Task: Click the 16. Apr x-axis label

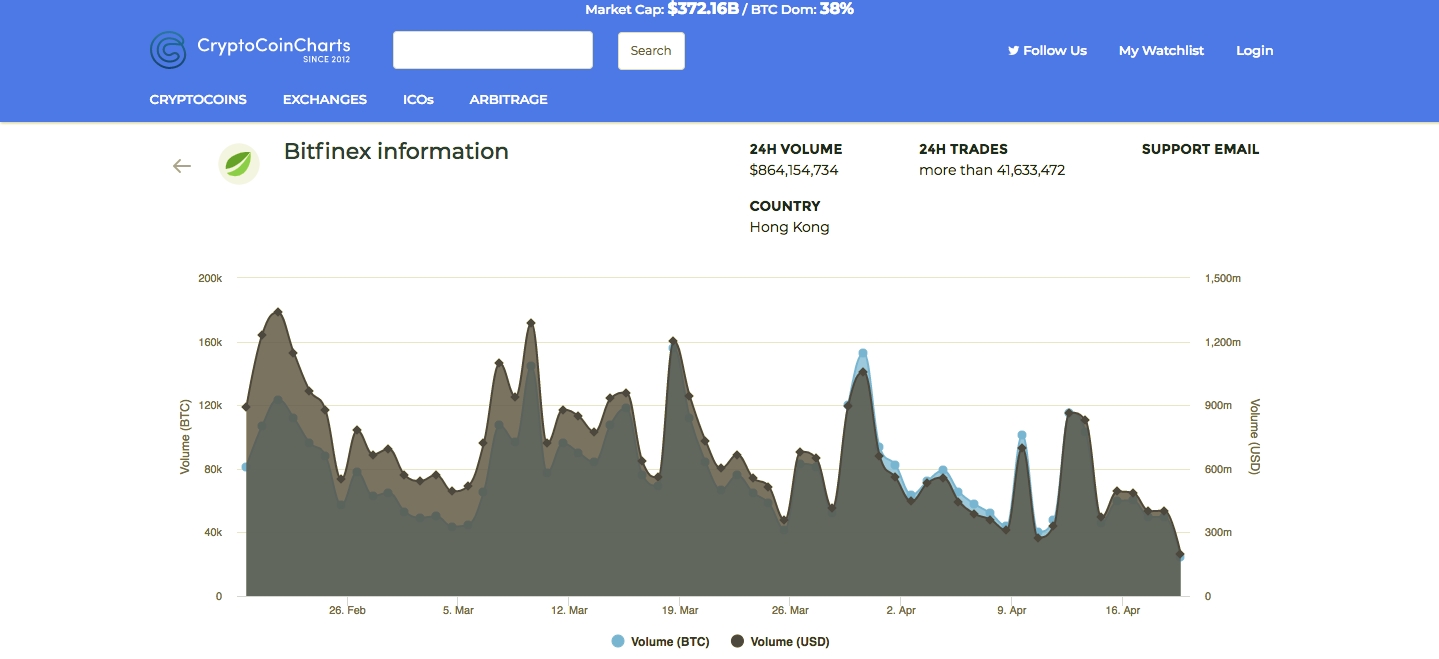Action: tap(1123, 610)
